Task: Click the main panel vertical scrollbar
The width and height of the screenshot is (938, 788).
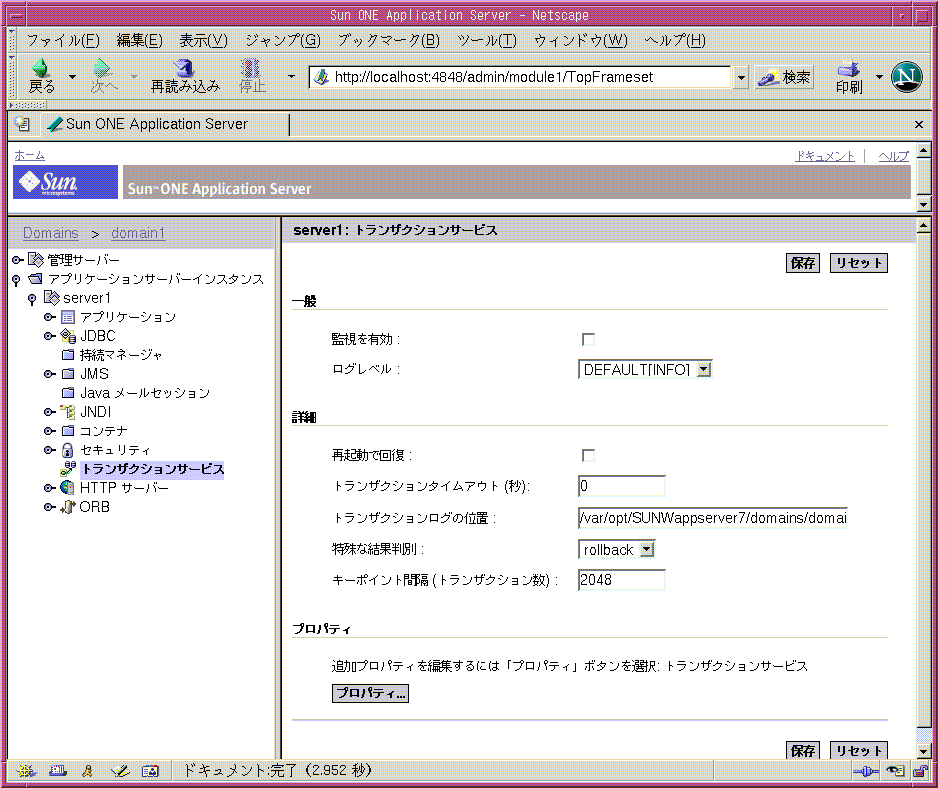Action: (923, 488)
